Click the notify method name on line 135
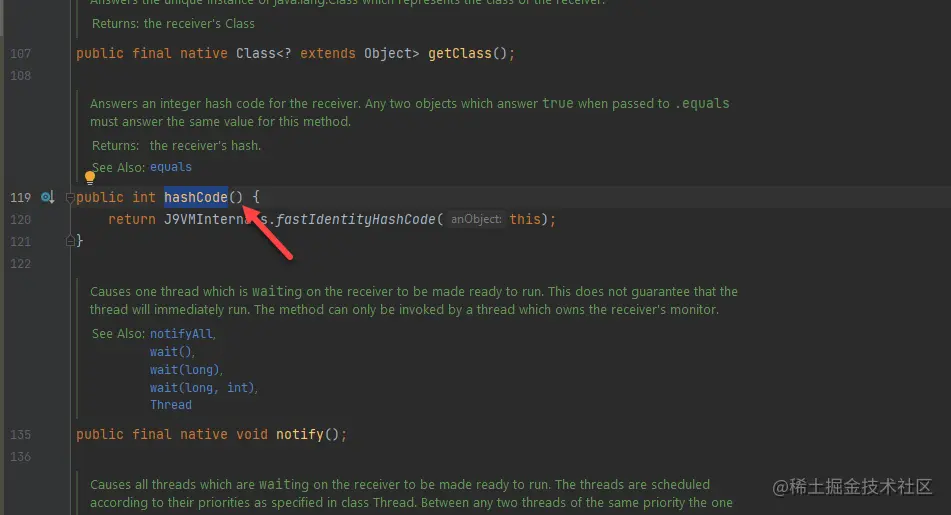The height and width of the screenshot is (515, 951). (300, 434)
